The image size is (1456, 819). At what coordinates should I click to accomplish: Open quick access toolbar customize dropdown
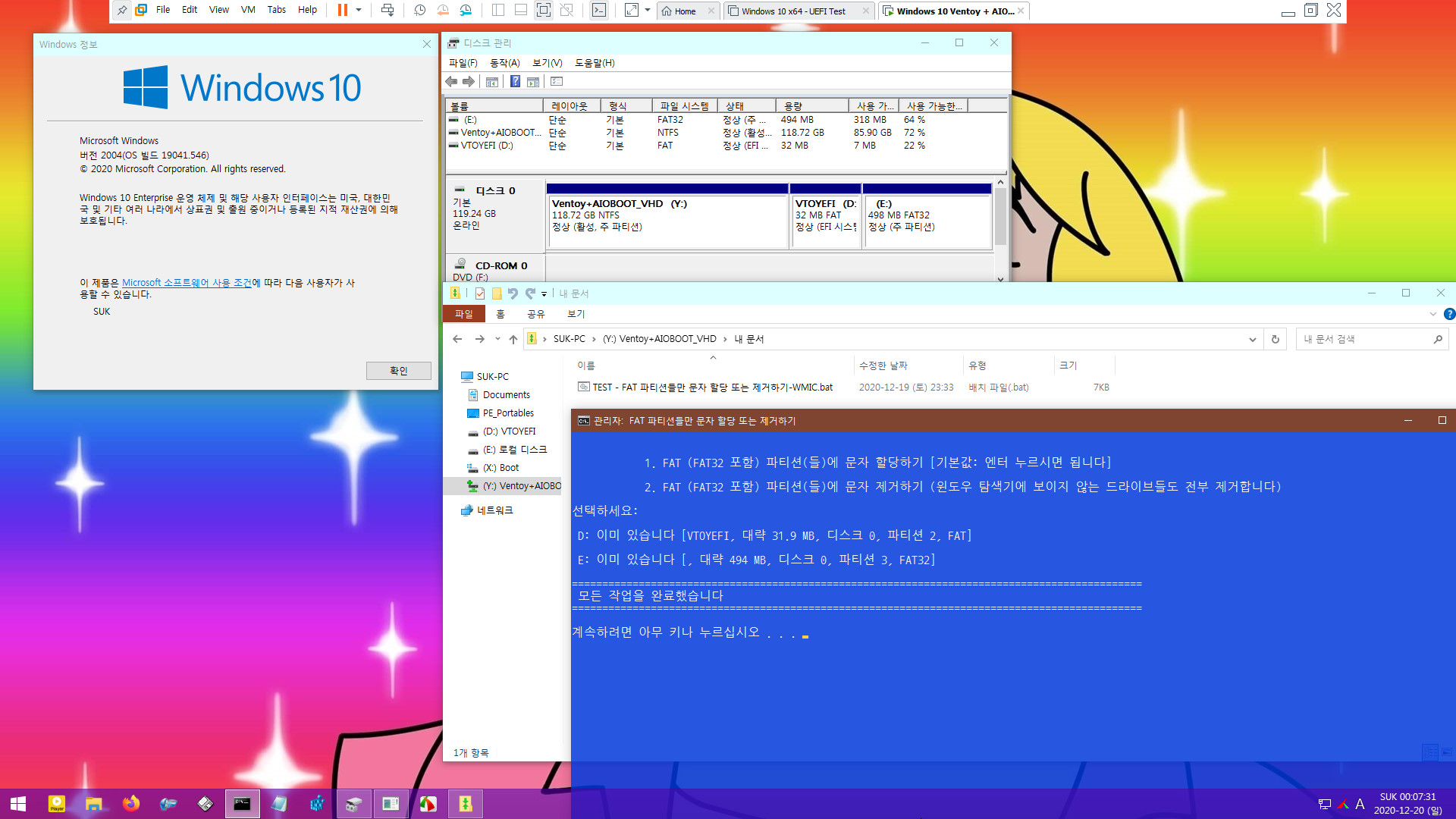click(x=544, y=294)
